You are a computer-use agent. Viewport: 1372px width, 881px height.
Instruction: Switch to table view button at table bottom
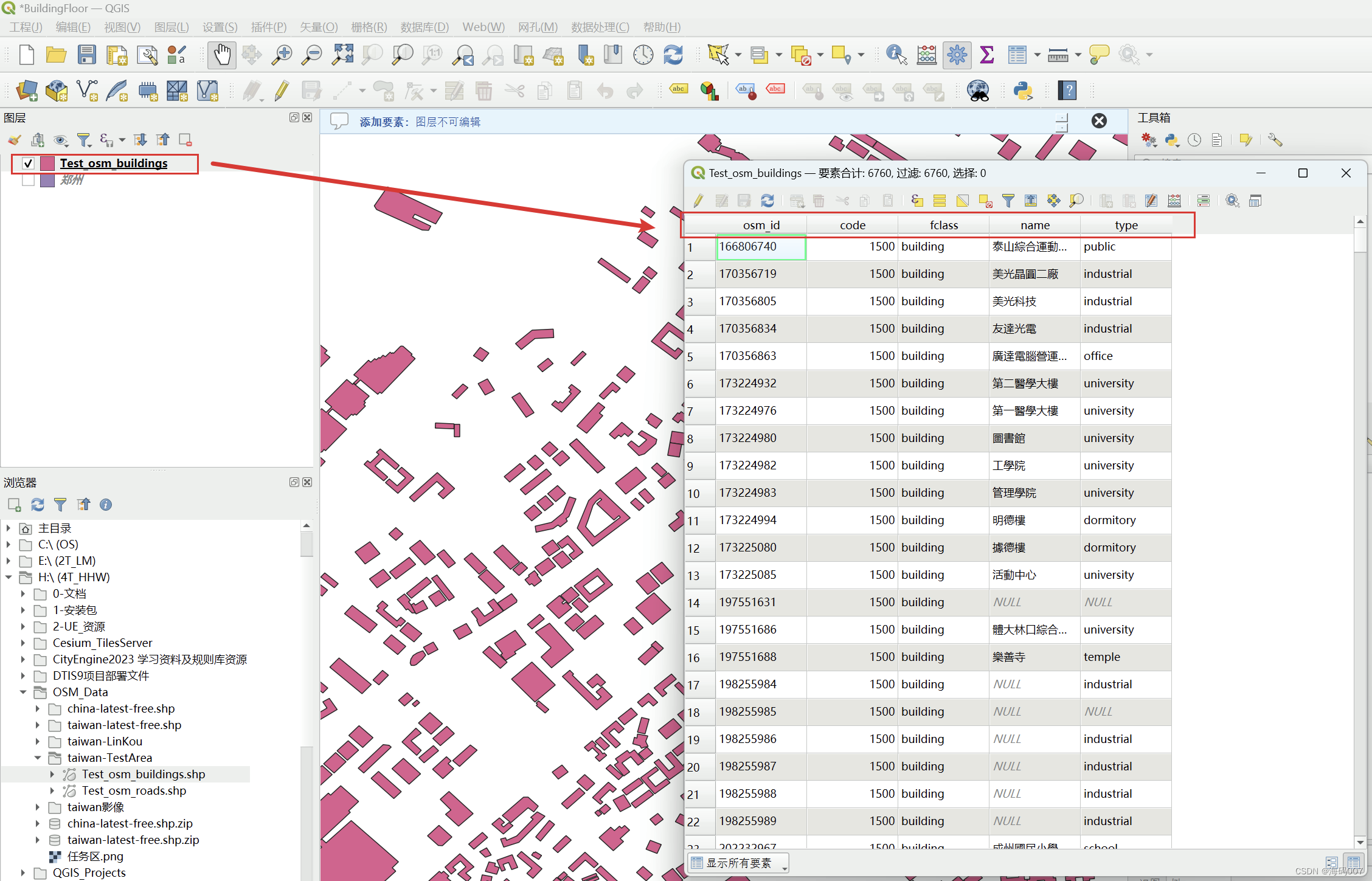(x=1354, y=863)
